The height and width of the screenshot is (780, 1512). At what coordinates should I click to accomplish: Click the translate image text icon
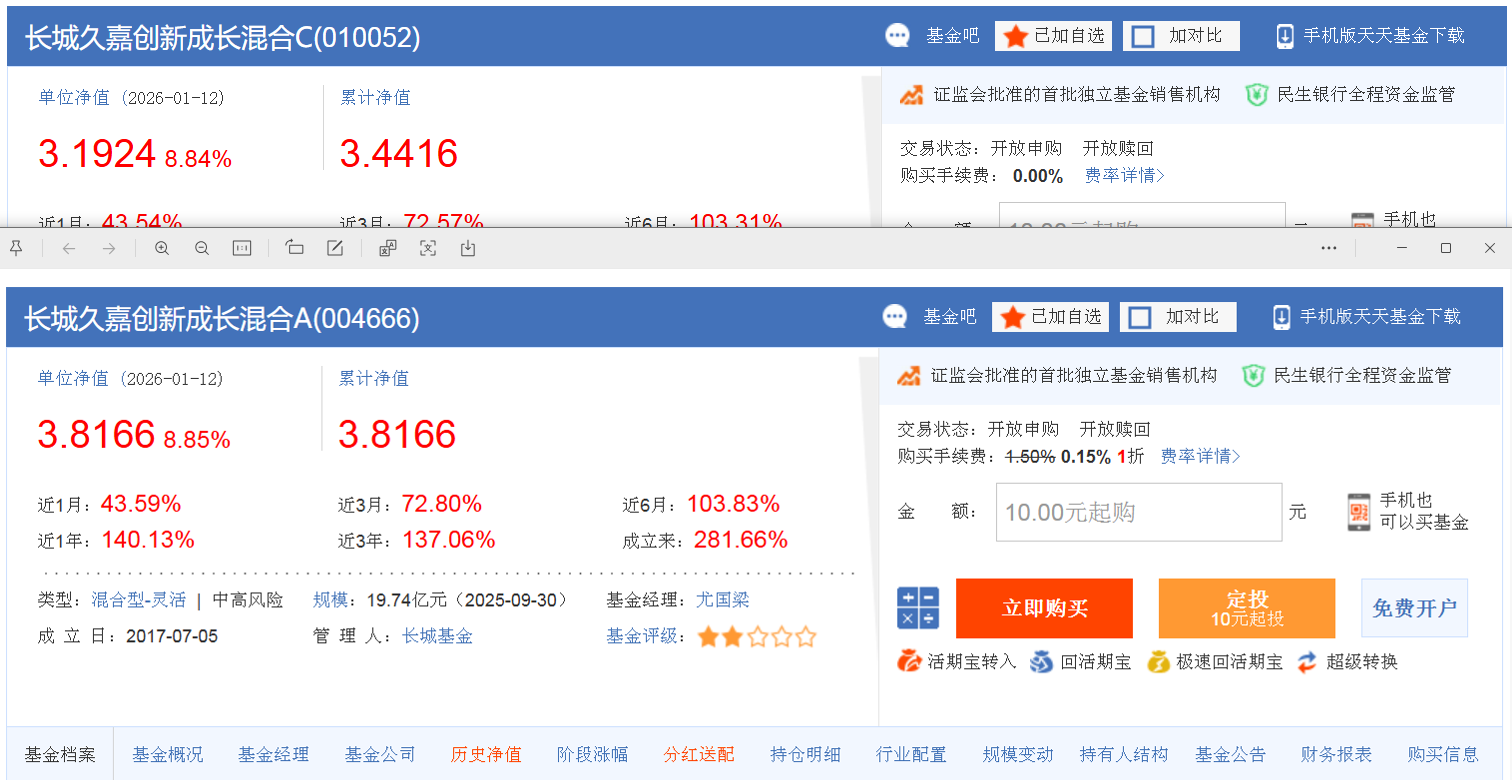coord(388,248)
